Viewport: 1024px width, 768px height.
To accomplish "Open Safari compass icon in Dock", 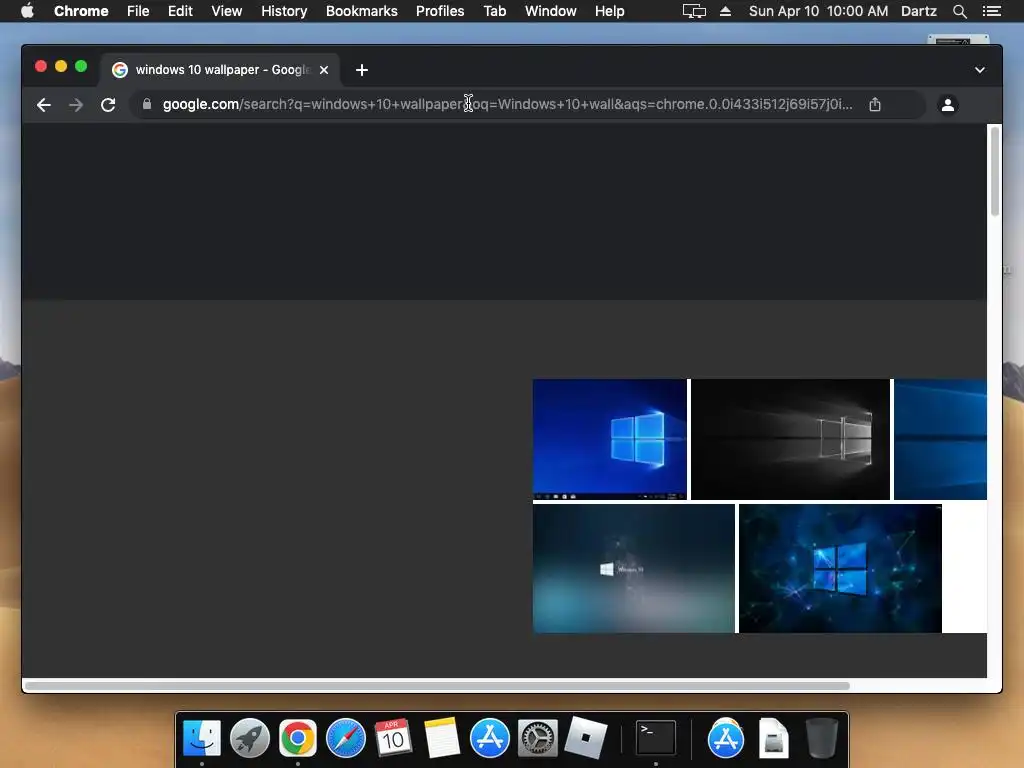I will point(346,738).
